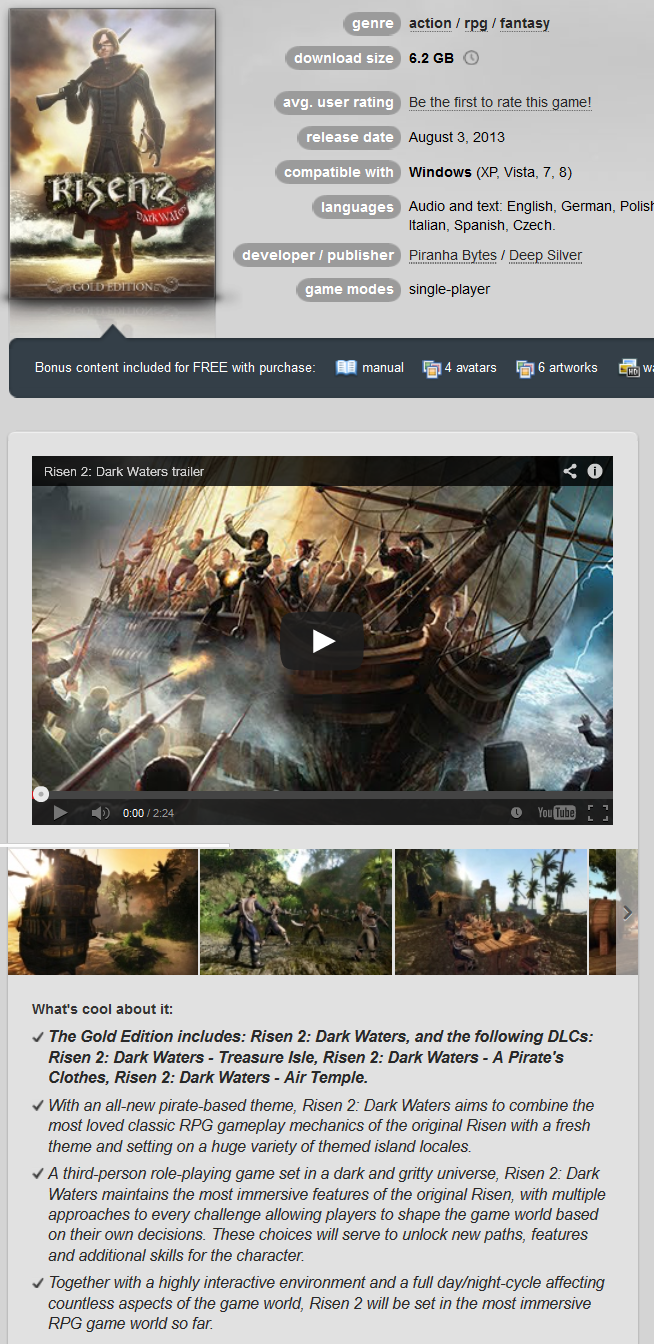654x1344 pixels.
Task: Click the '6.2 GB' download size value
Action: tap(431, 58)
